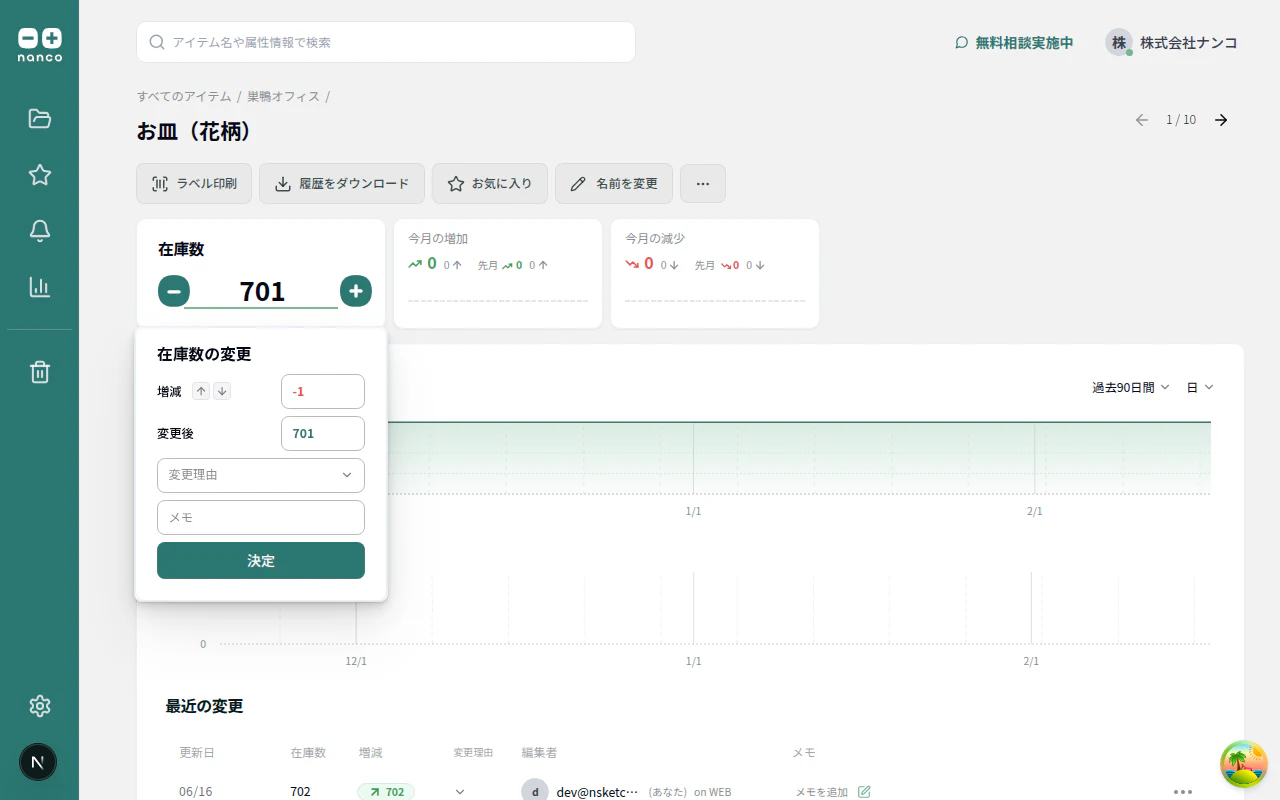
Task: Click the search field
Action: click(x=386, y=42)
